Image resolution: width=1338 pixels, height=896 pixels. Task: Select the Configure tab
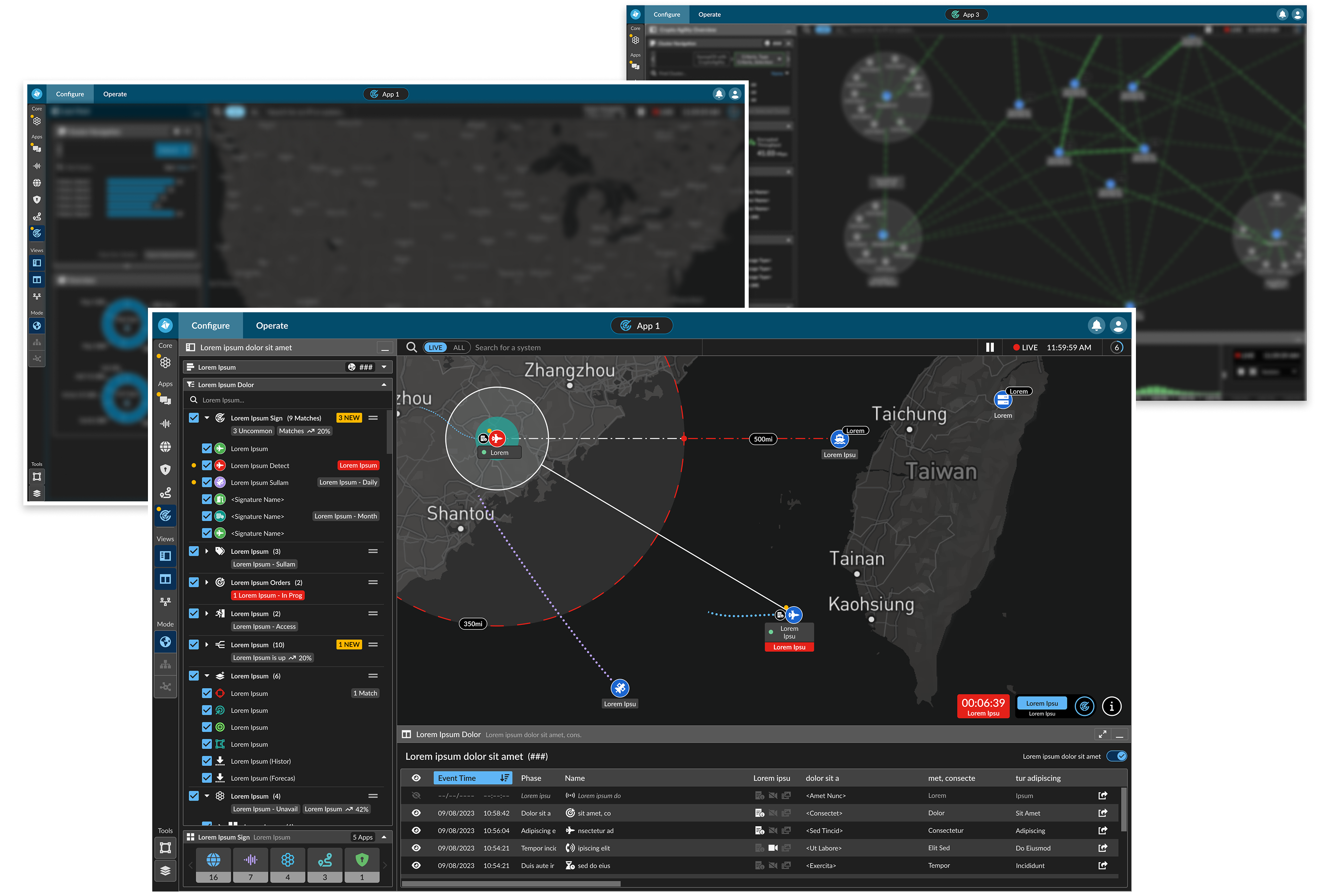[211, 326]
